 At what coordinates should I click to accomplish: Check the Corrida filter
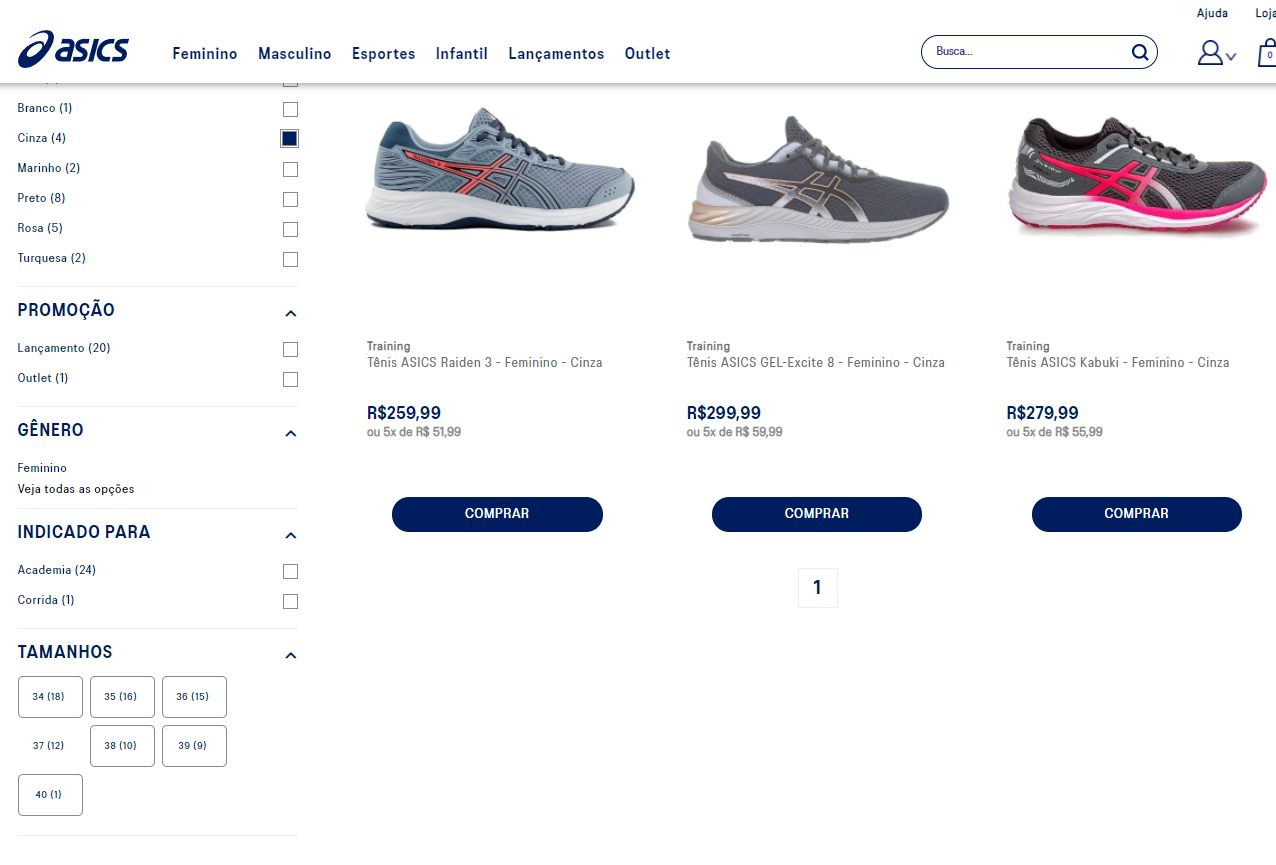(290, 601)
